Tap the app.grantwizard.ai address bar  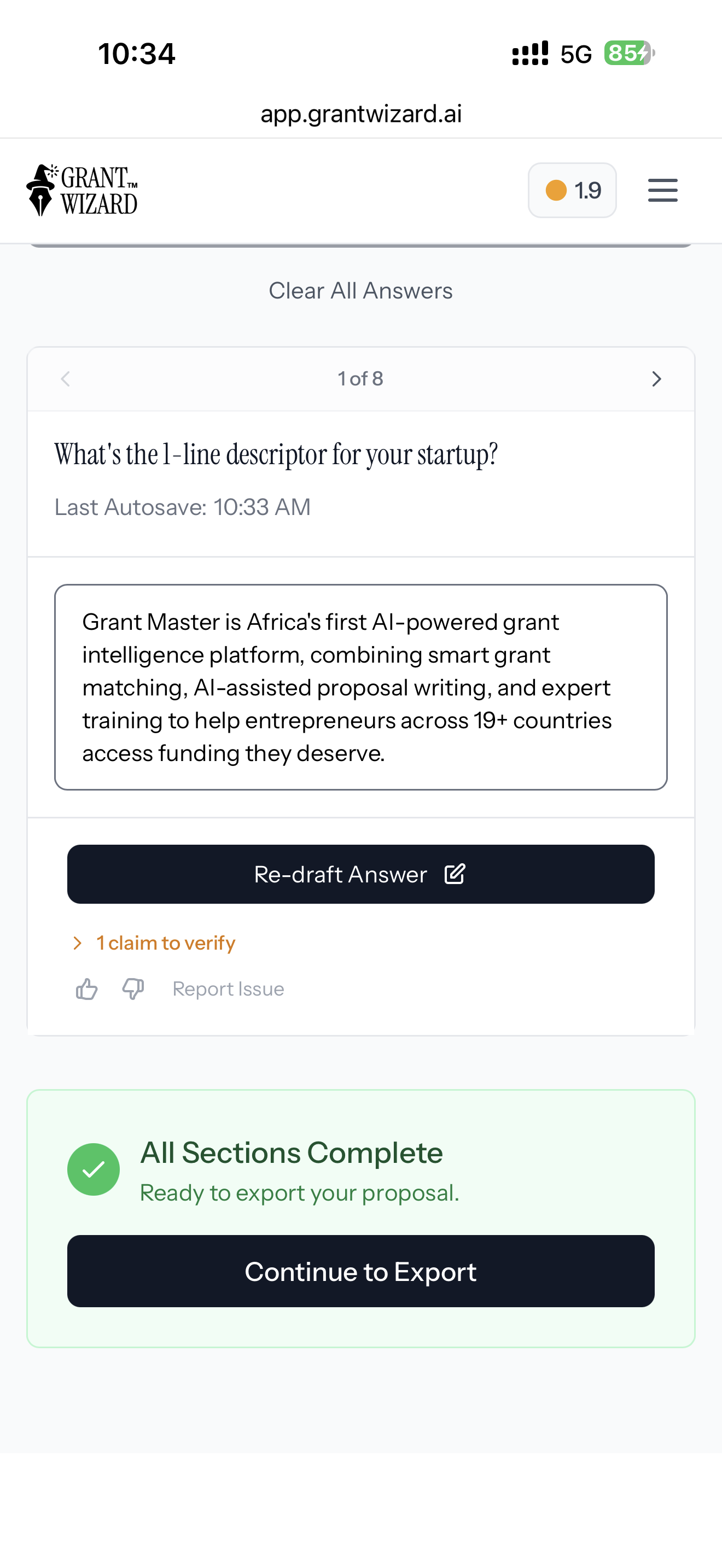(360, 113)
